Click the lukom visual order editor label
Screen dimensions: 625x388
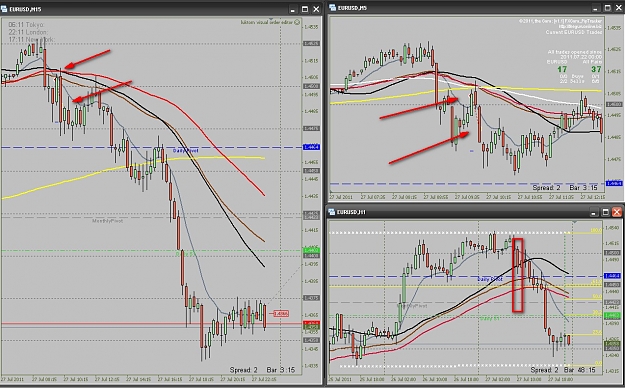[267, 22]
